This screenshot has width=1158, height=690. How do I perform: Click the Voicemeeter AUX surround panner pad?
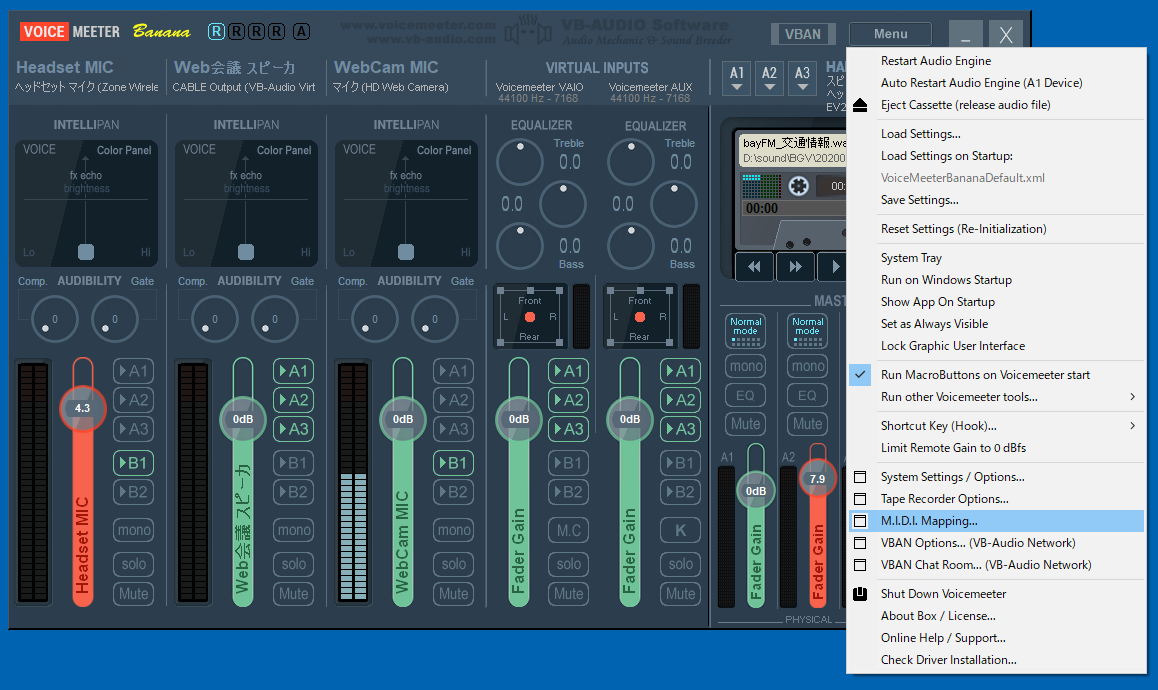click(x=640, y=318)
